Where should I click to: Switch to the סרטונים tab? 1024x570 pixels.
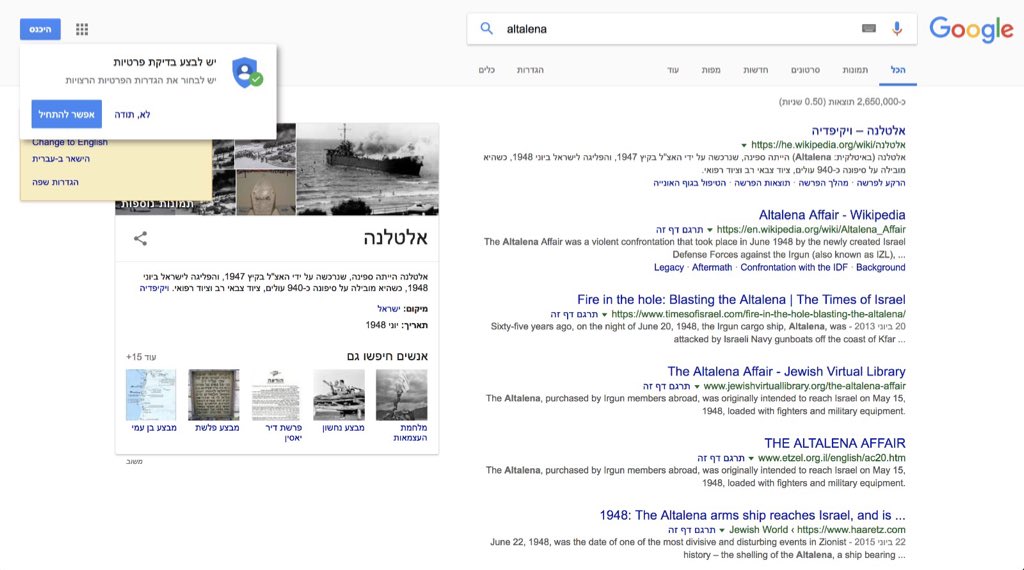coord(805,70)
